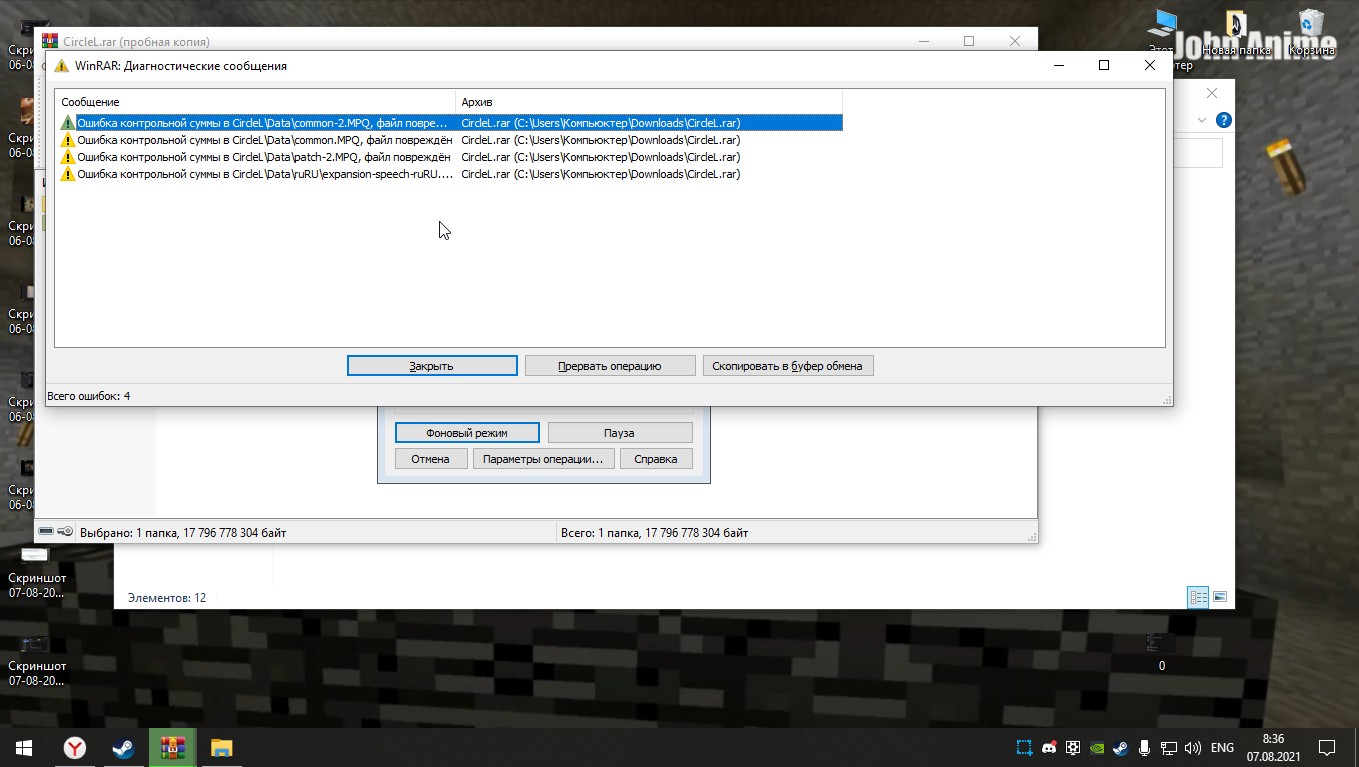Open WinRAR from the taskbar
Viewport: 1359px width, 767px height.
coord(173,748)
